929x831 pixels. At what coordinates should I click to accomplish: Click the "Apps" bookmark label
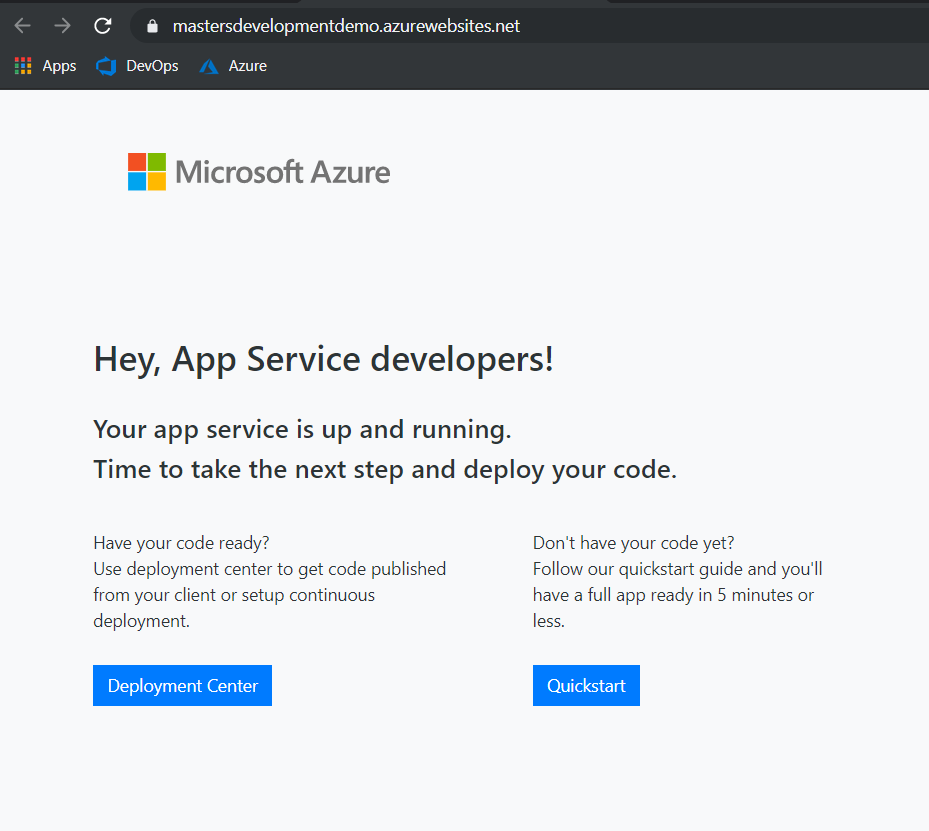click(x=59, y=66)
